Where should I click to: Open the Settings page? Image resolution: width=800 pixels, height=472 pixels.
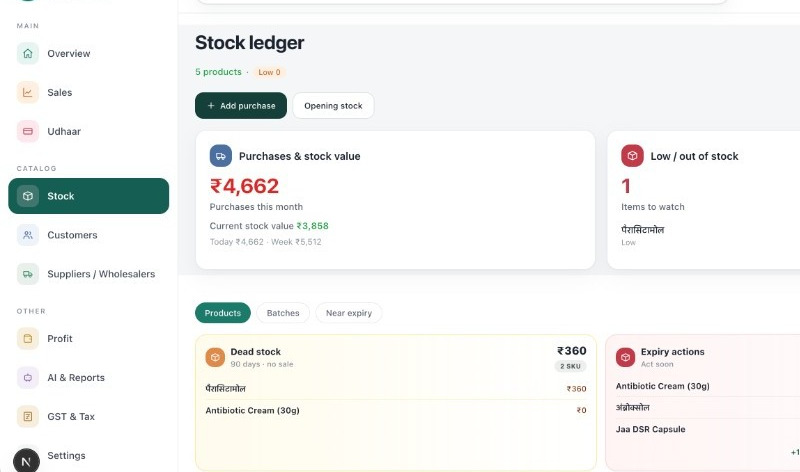89,455
